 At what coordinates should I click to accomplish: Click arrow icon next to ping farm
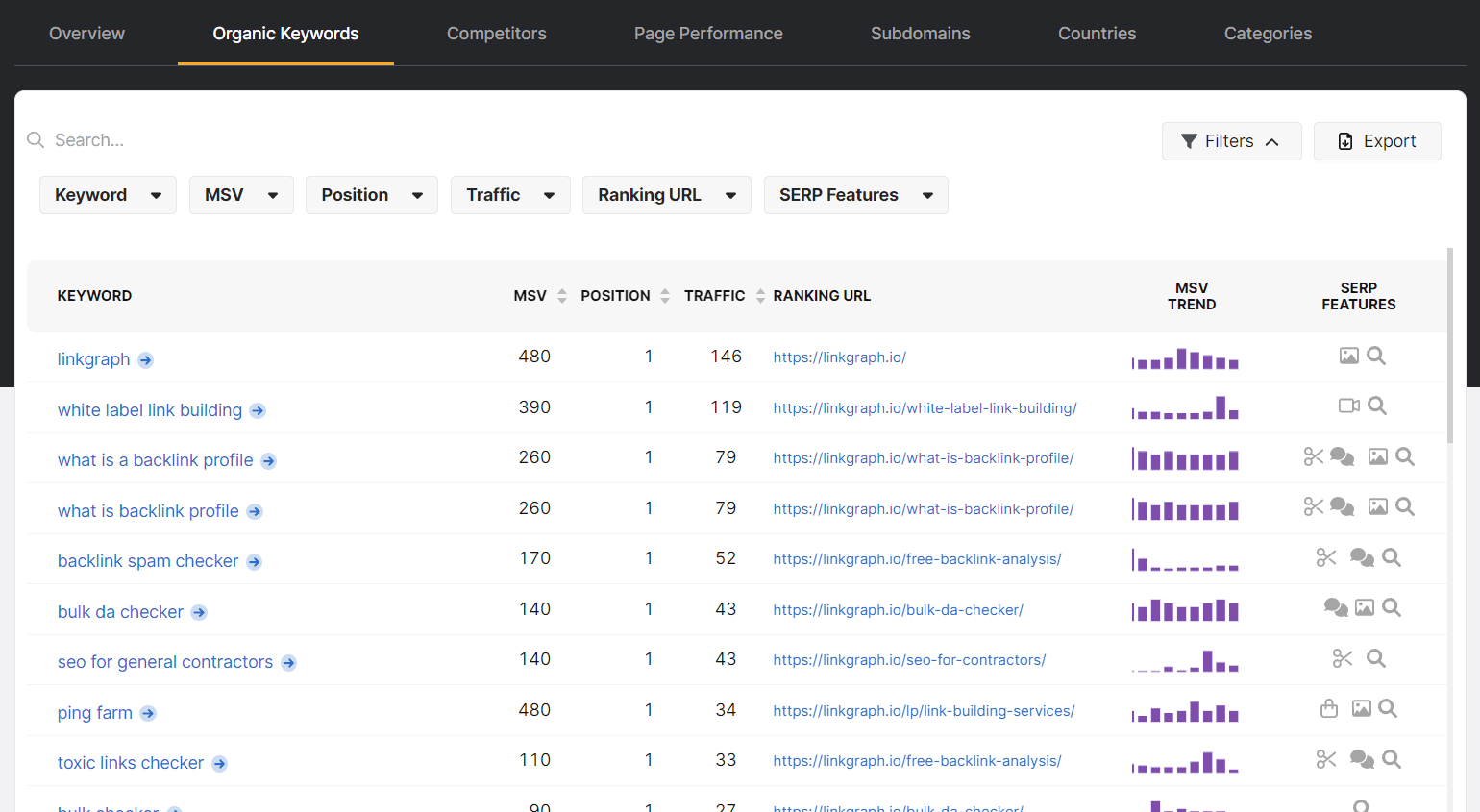148,714
